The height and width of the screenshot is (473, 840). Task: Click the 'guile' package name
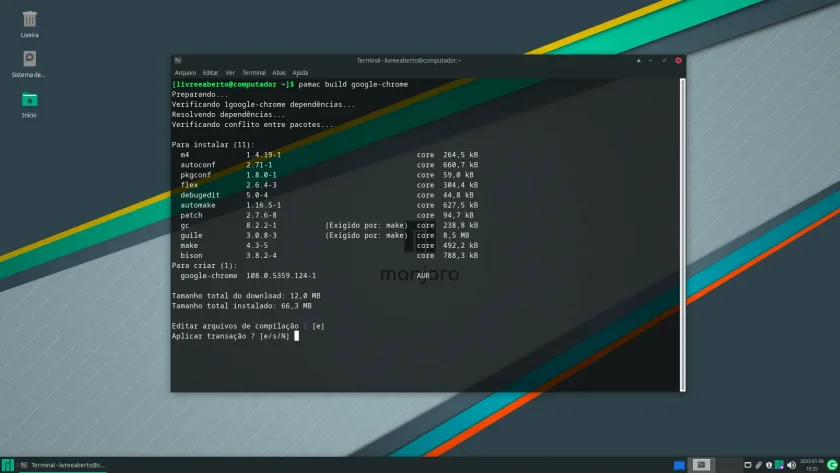(x=191, y=236)
